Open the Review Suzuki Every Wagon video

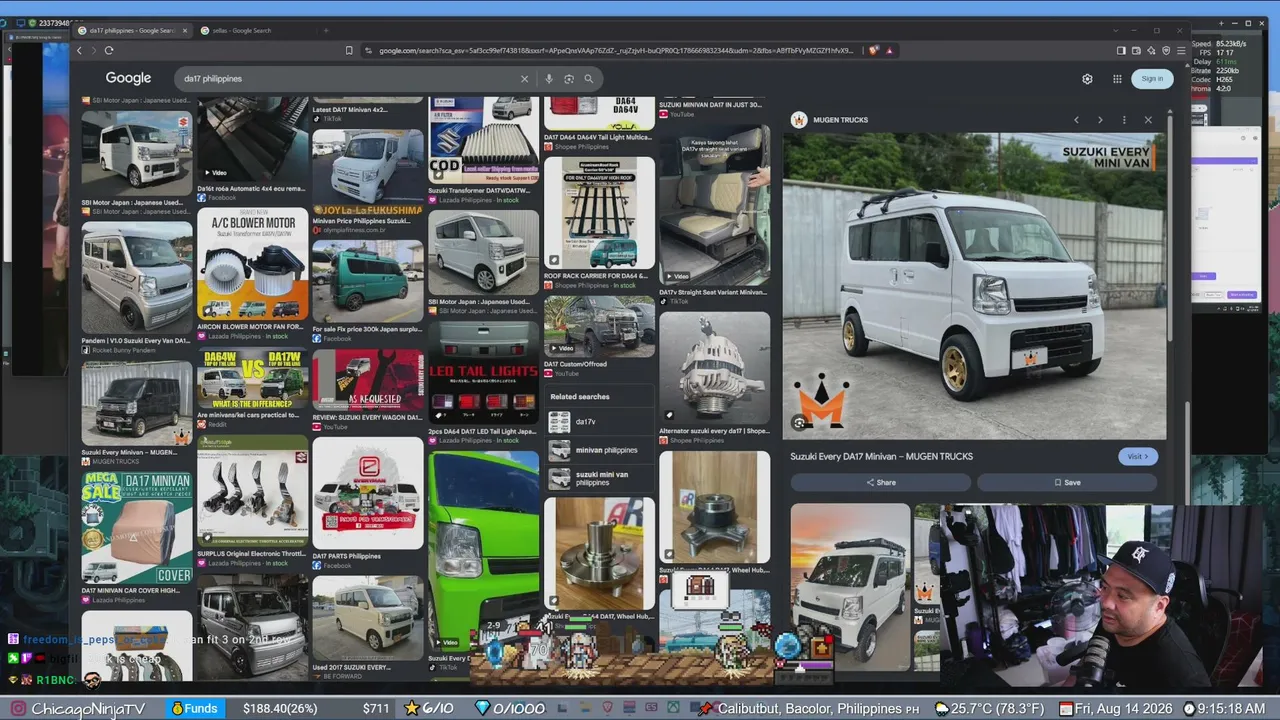coord(367,380)
